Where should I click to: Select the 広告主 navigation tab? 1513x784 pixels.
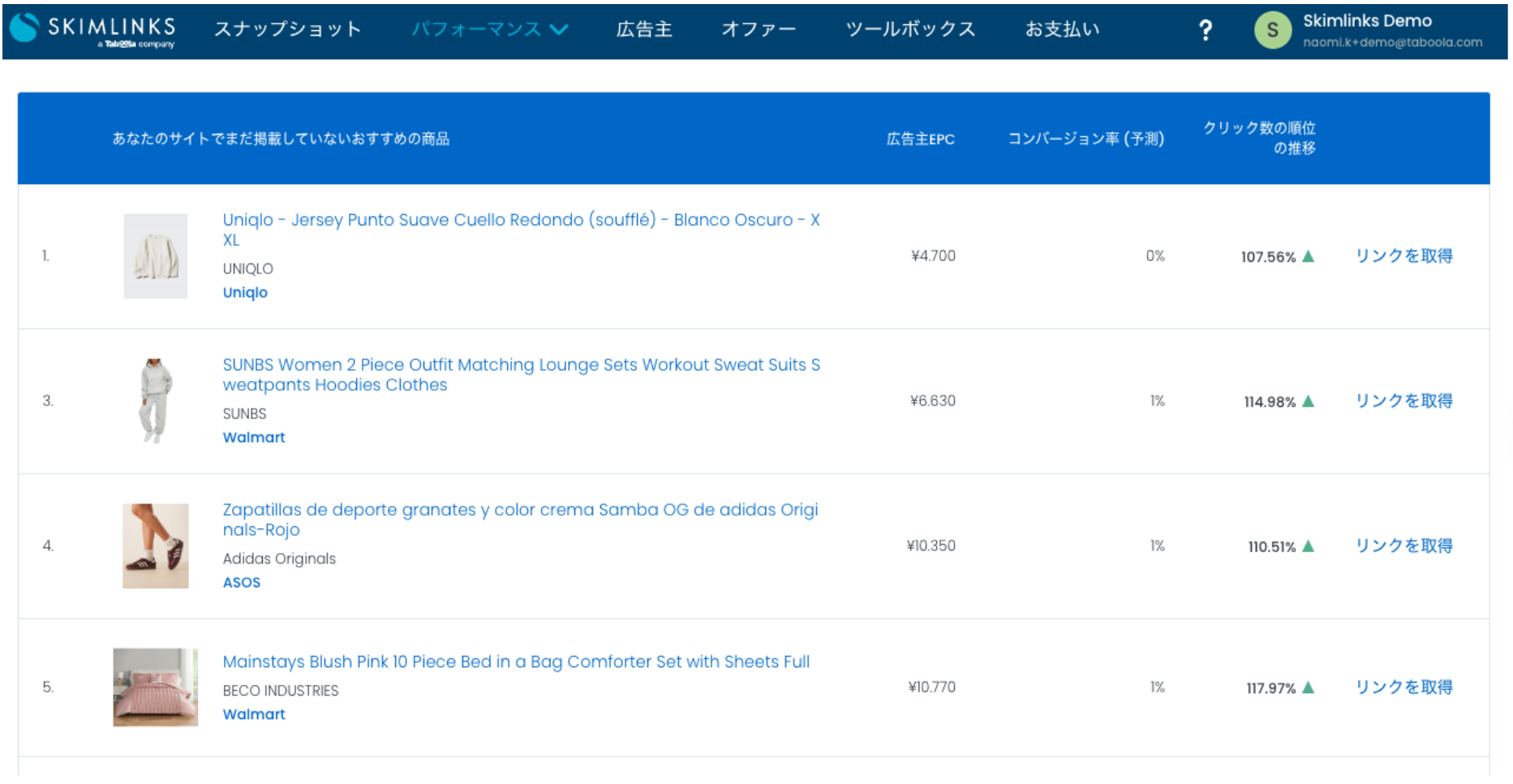[x=644, y=28]
